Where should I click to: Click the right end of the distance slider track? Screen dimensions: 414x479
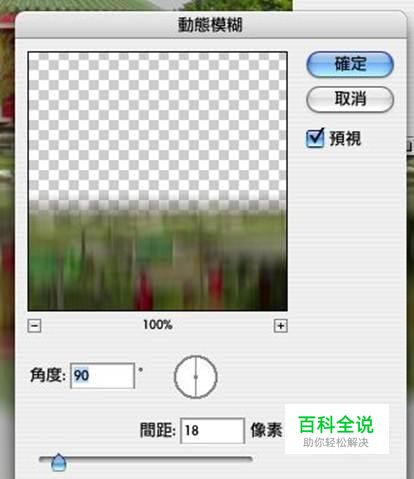[x=249, y=459]
